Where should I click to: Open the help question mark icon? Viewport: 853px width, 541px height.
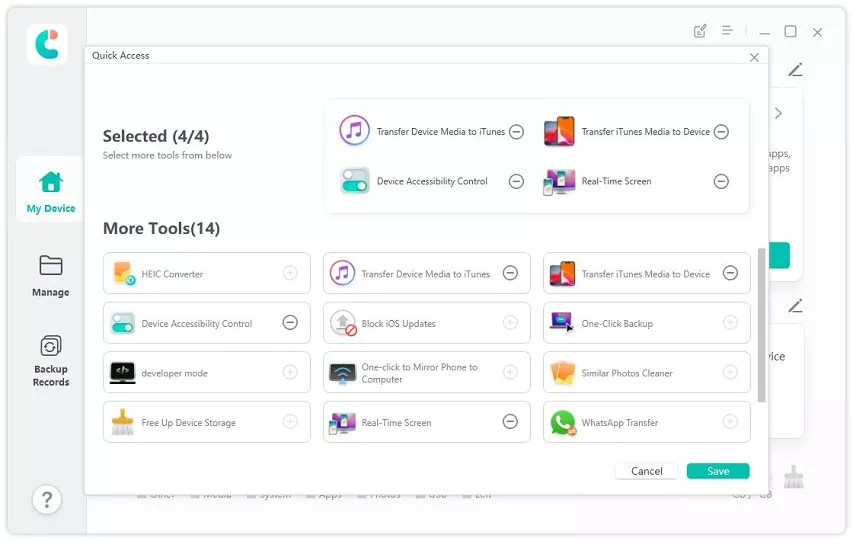click(x=46, y=499)
